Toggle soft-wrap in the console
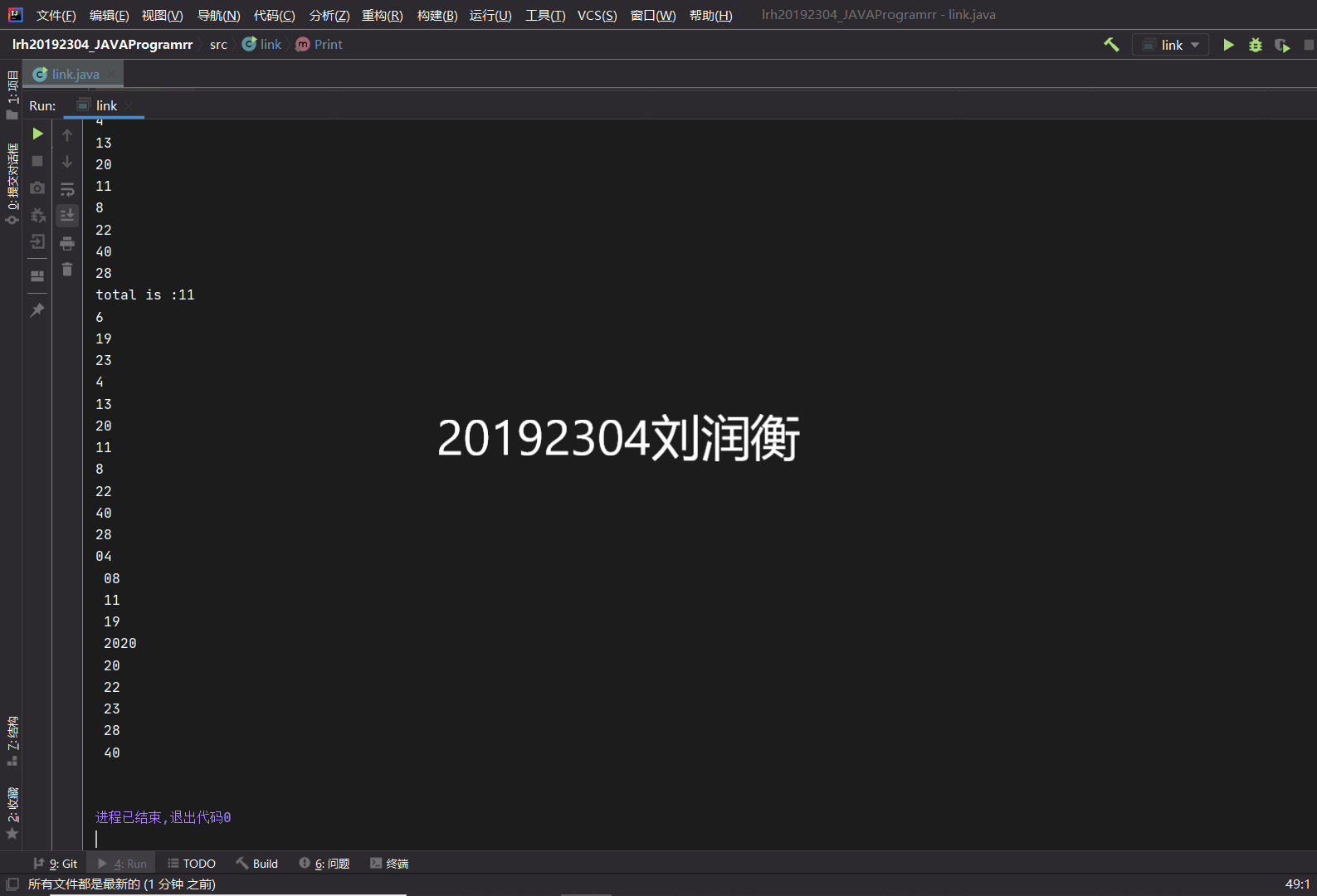Screen dimensions: 1317x896 67,189
